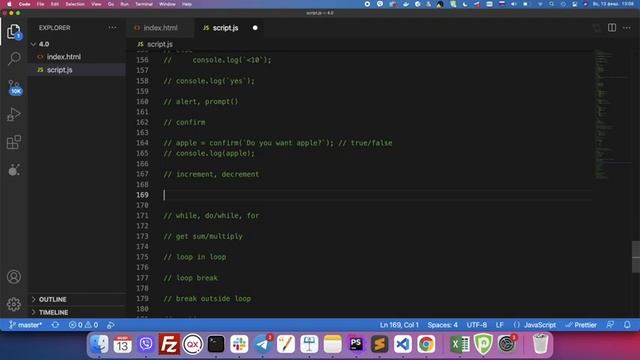The height and width of the screenshot is (360, 640).
Task: Open the Selection menu
Action: point(75,4)
